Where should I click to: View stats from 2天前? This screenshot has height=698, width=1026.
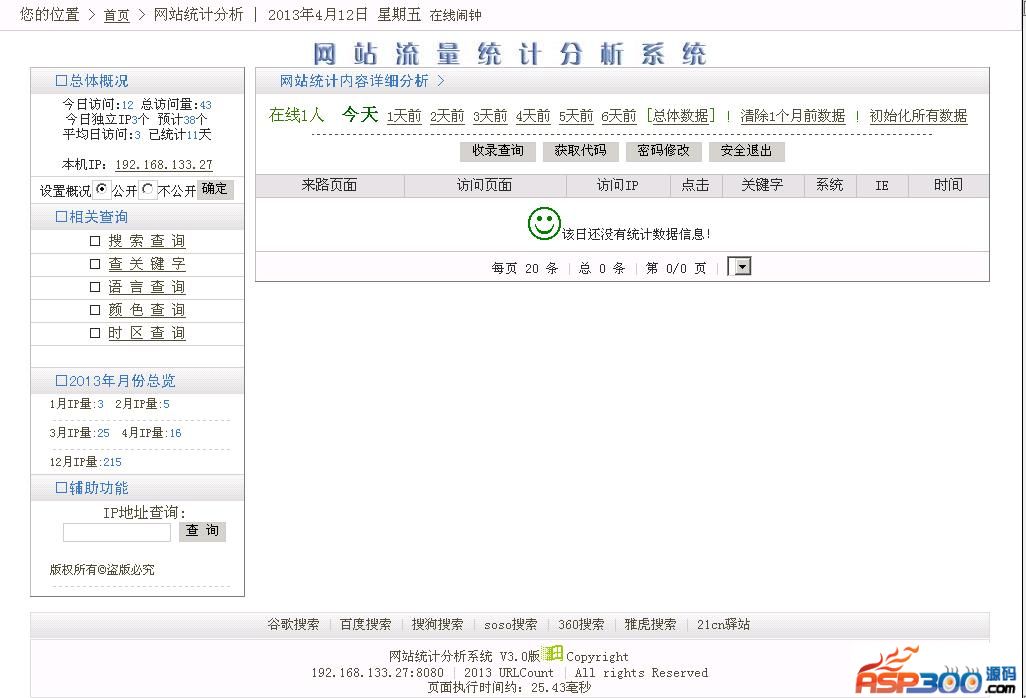(447, 116)
